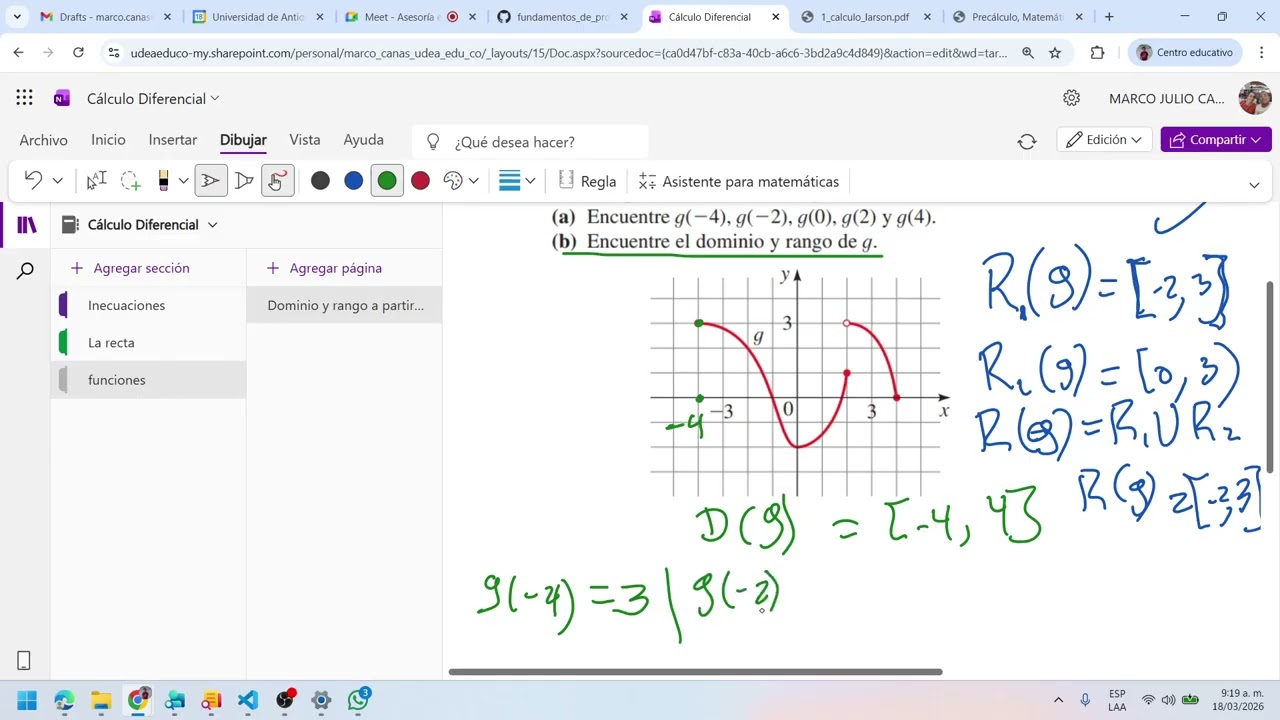Reload the current page
The image size is (1280, 720).
click(x=78, y=53)
